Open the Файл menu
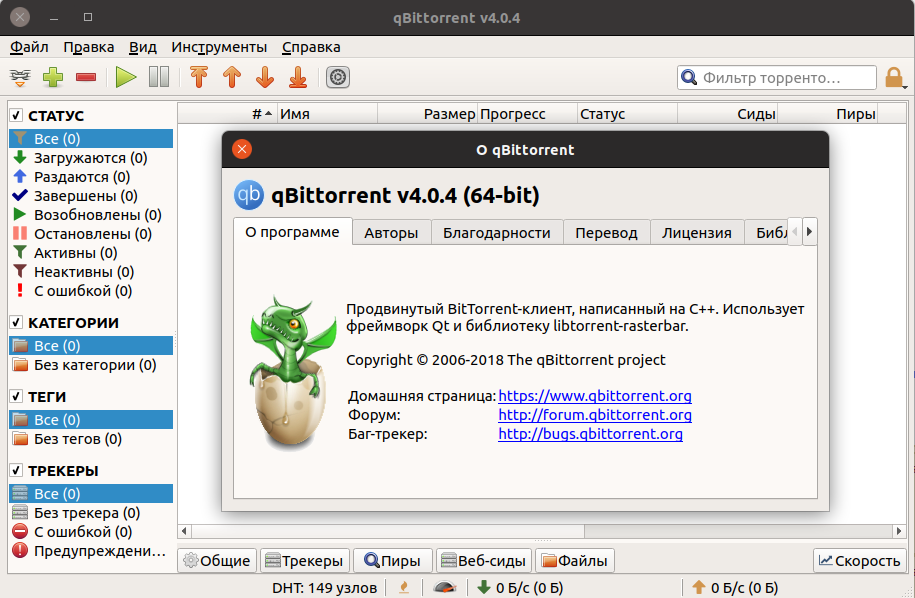The image size is (915, 598). pyautogui.click(x=29, y=47)
